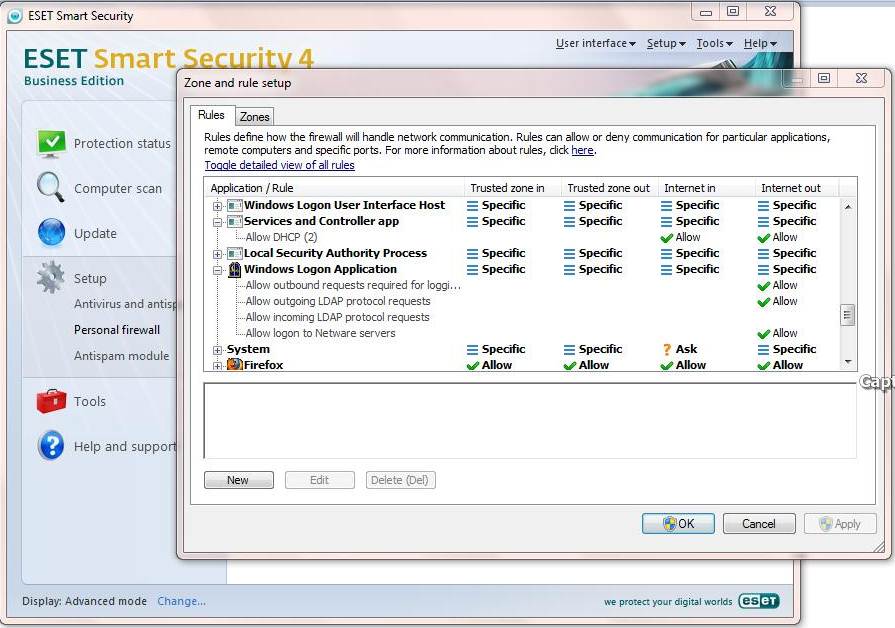Viewport: 895px width, 628px height.
Task: Click the ESET logo in the footer
Action: 759,601
